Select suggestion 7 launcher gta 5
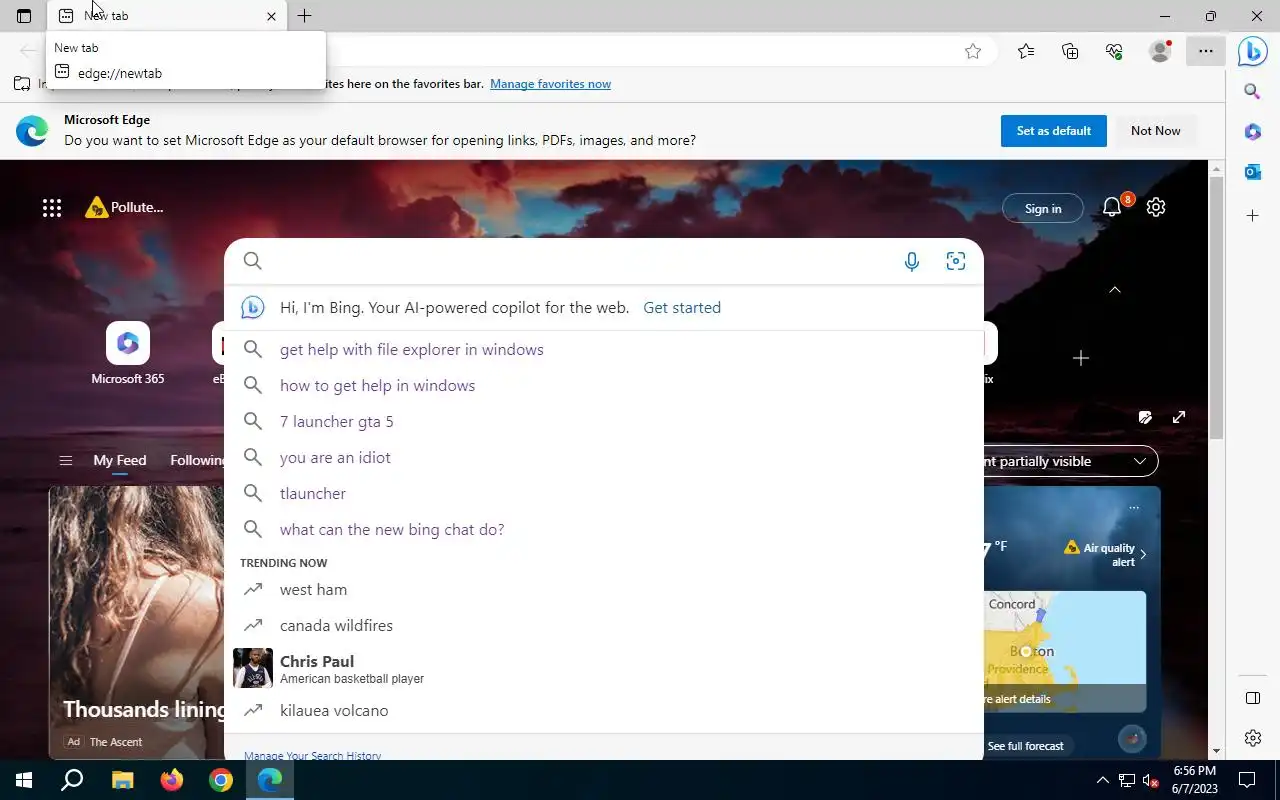 [x=604, y=421]
